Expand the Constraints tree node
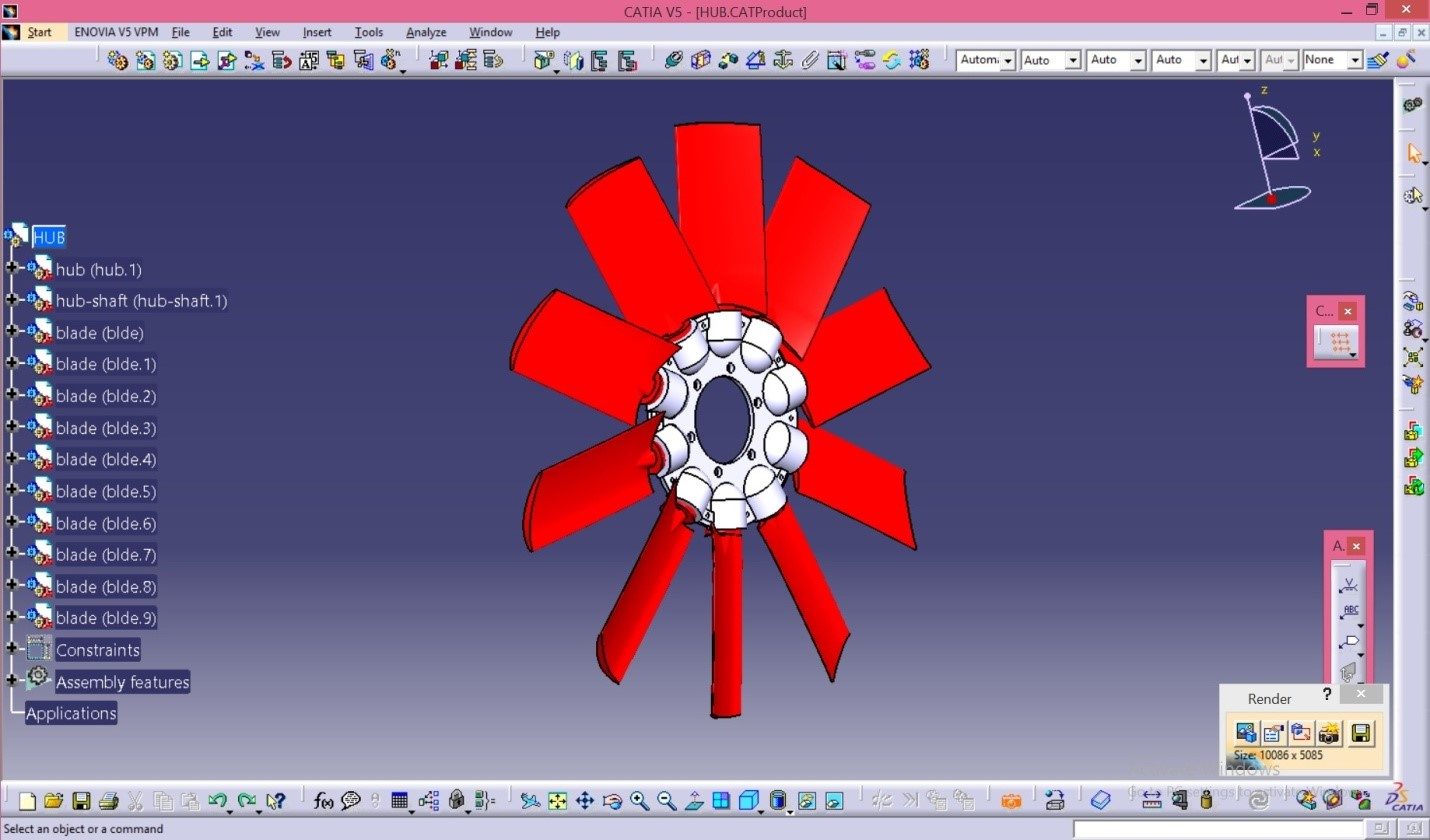The image size is (1430, 840). coord(12,649)
